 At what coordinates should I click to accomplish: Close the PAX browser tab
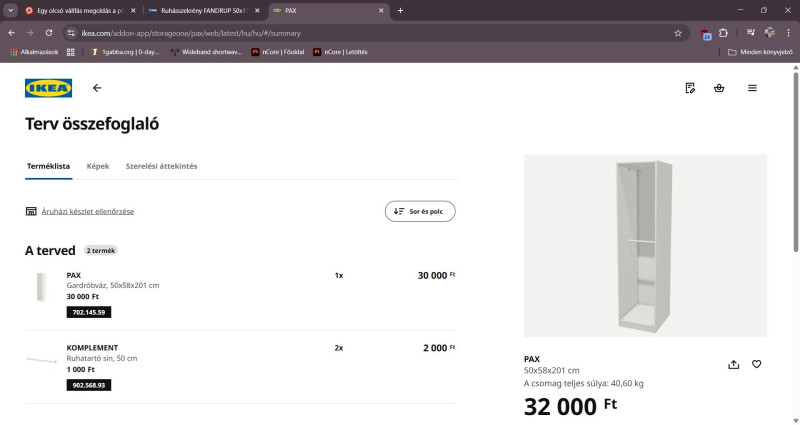381,10
